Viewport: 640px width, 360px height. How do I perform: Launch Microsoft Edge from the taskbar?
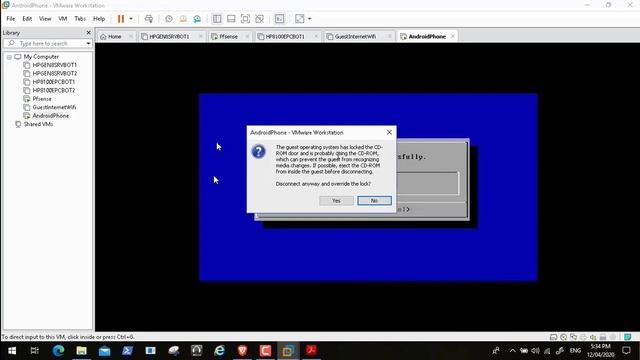pos(58,351)
